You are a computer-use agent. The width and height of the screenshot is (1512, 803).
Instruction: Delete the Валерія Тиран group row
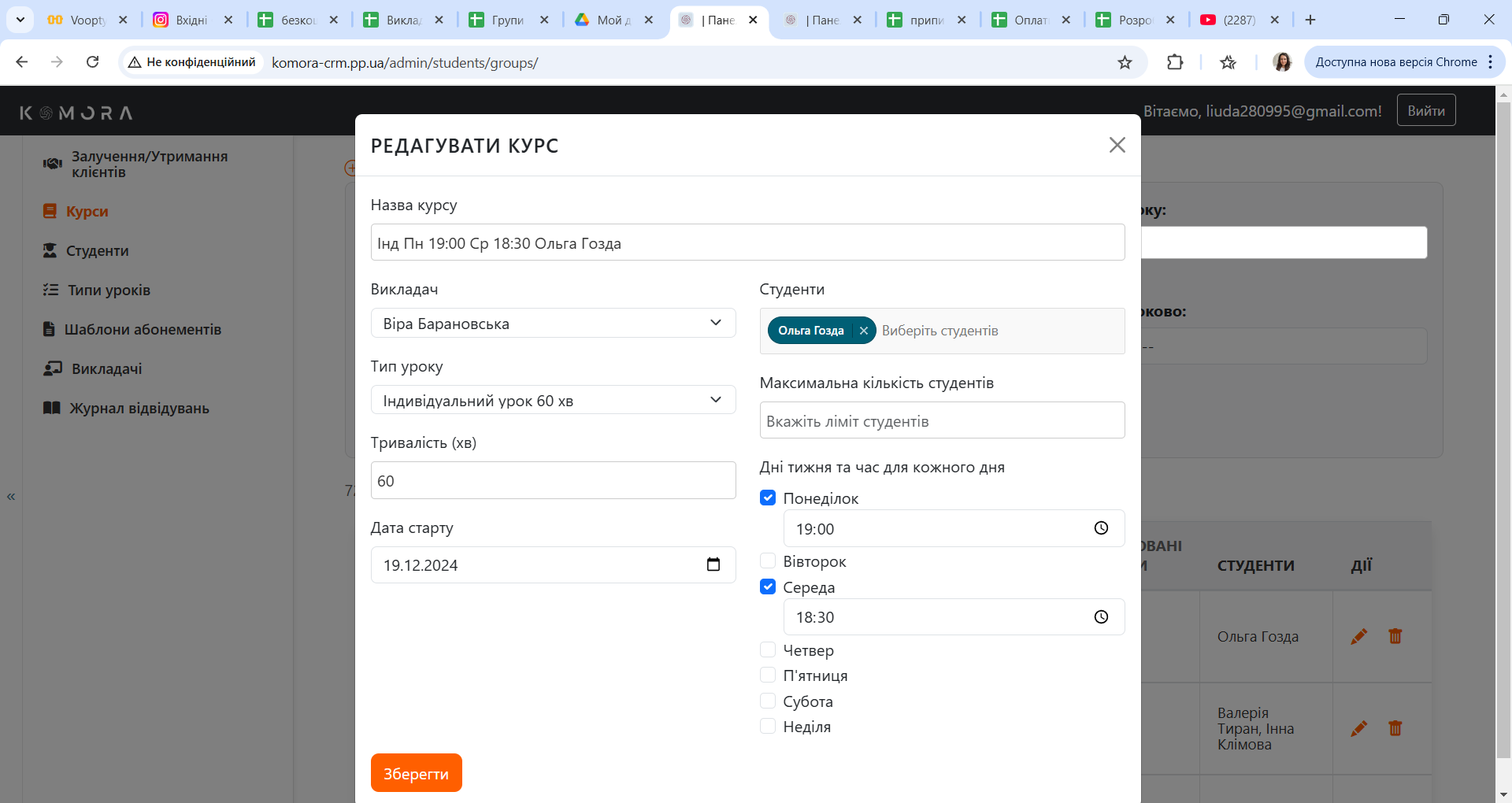(x=1395, y=728)
